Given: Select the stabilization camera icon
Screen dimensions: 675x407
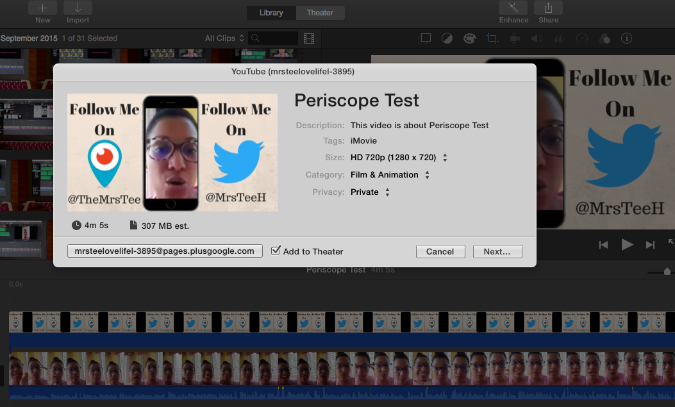Looking at the screenshot, I should (x=514, y=39).
